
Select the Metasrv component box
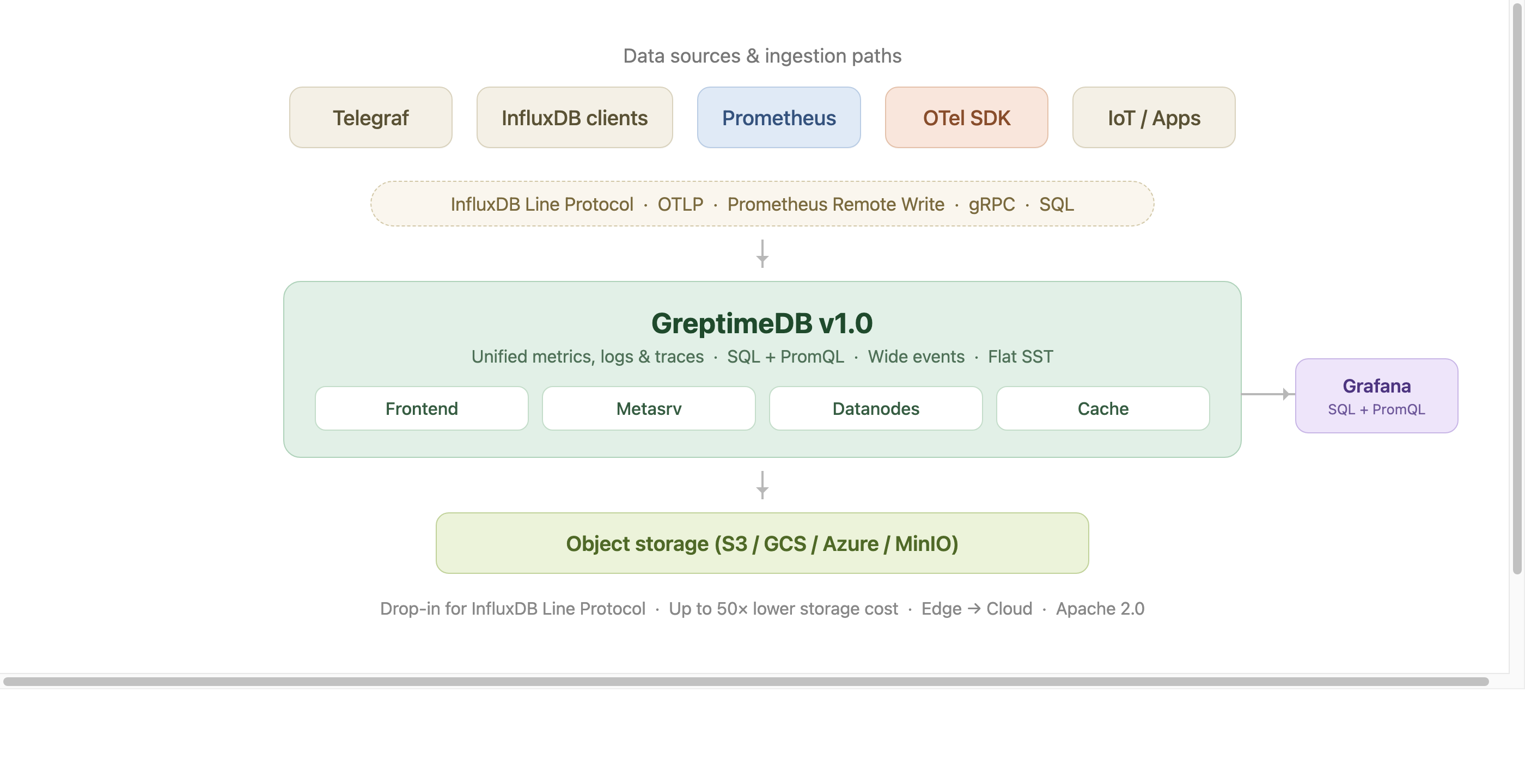(649, 408)
